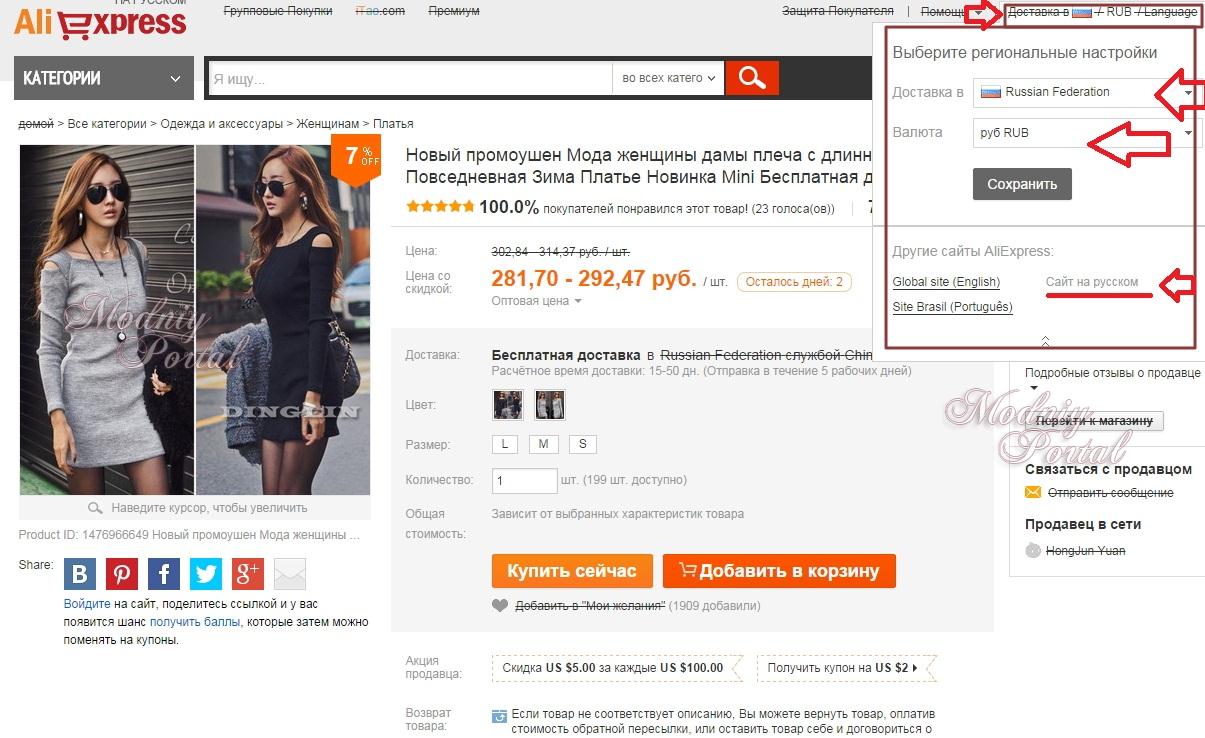The width and height of the screenshot is (1205, 738).
Task: Click the zoom magnifier under product image
Action: click(x=95, y=508)
